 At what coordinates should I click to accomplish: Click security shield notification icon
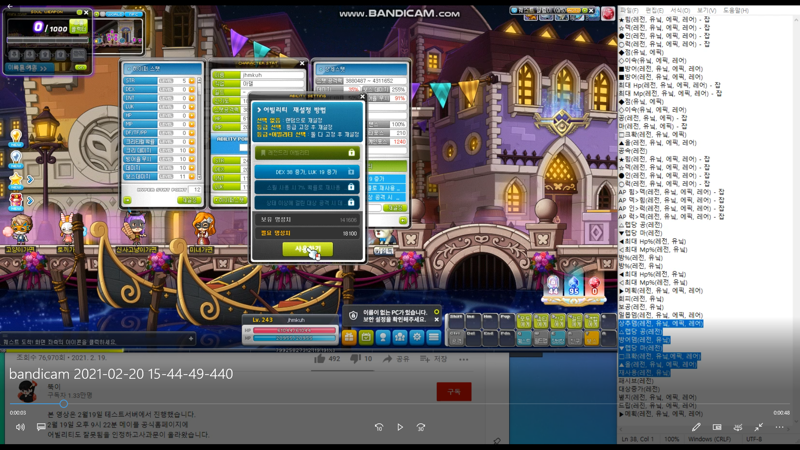point(353,316)
